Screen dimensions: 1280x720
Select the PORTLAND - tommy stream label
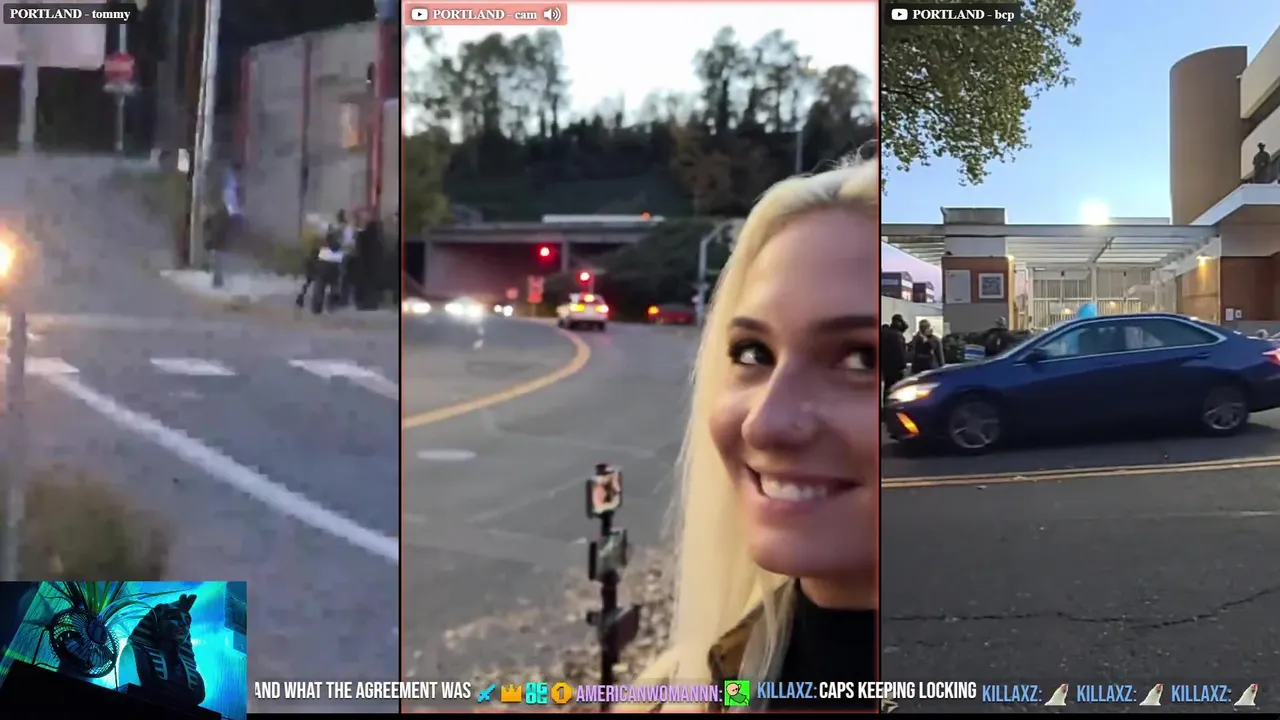pos(70,14)
